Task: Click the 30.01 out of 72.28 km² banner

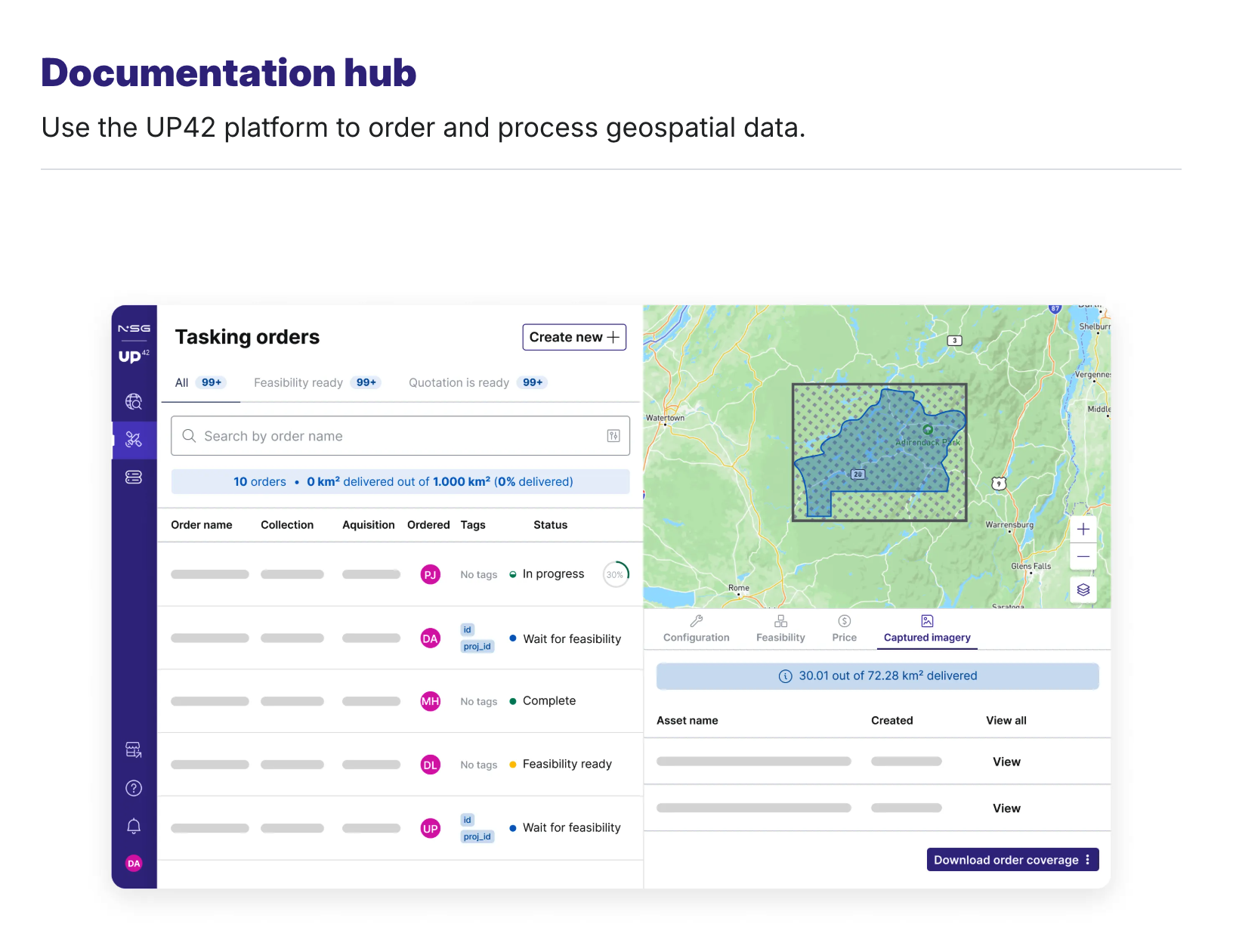Action: [x=878, y=676]
